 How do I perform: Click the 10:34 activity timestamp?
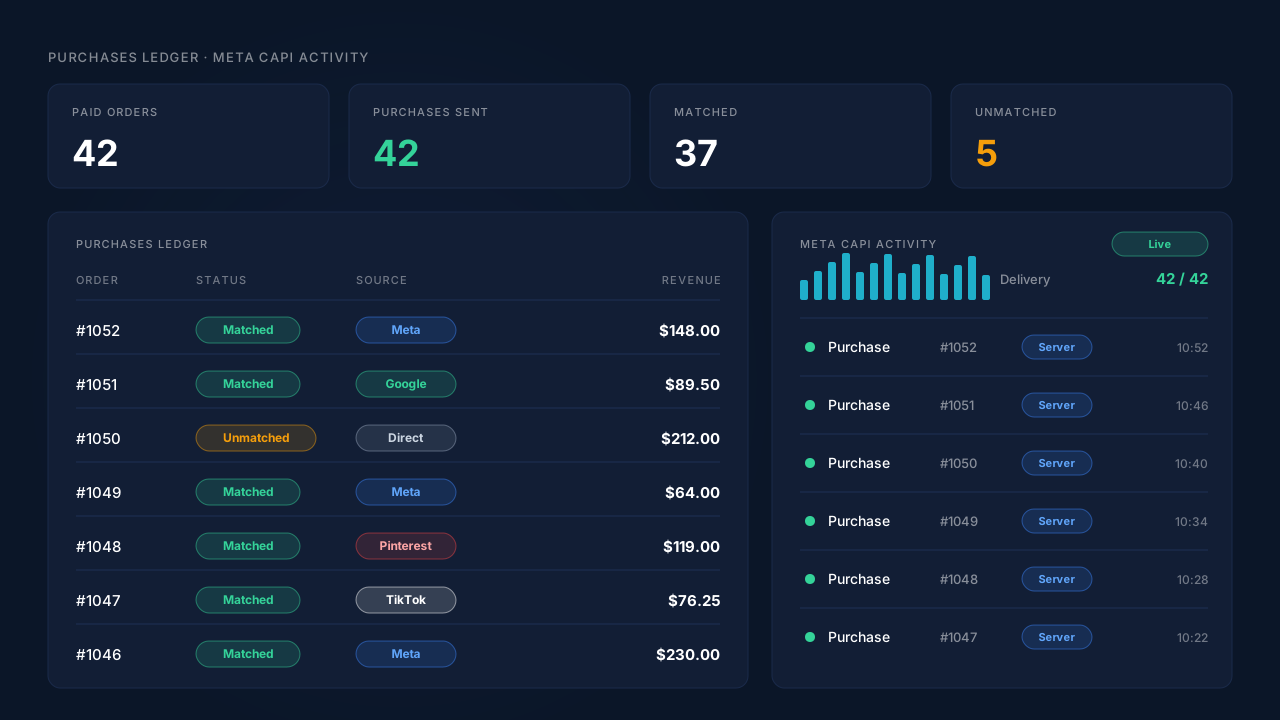coord(1191,522)
